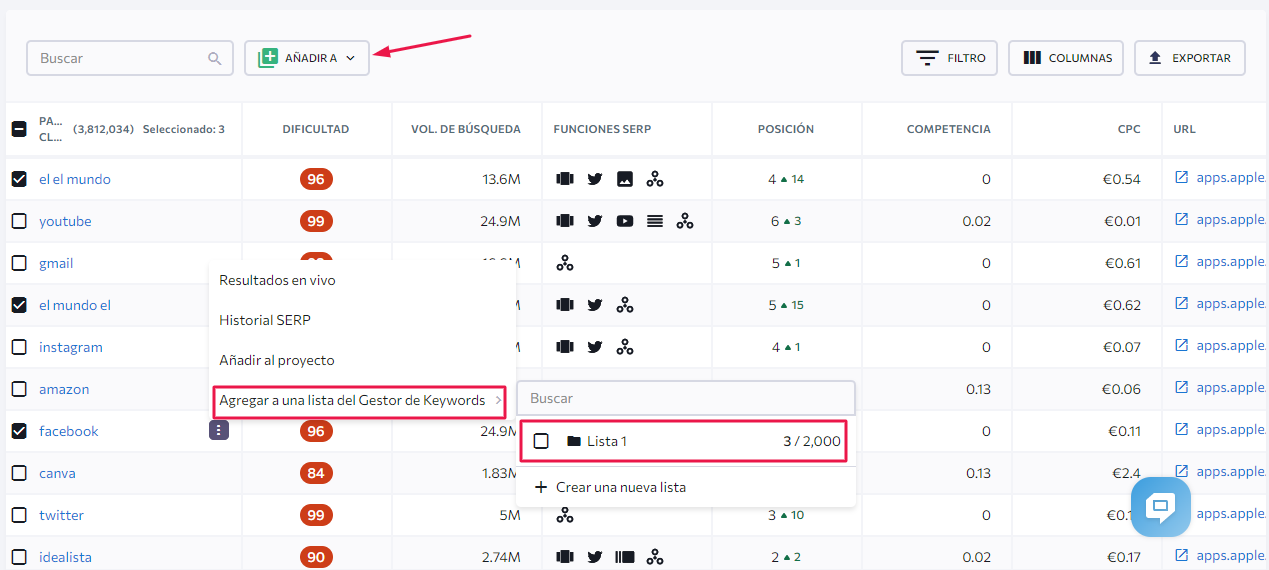The width and height of the screenshot is (1269, 570).
Task: Click the three-dot options icon beside facebook
Action: [x=219, y=430]
